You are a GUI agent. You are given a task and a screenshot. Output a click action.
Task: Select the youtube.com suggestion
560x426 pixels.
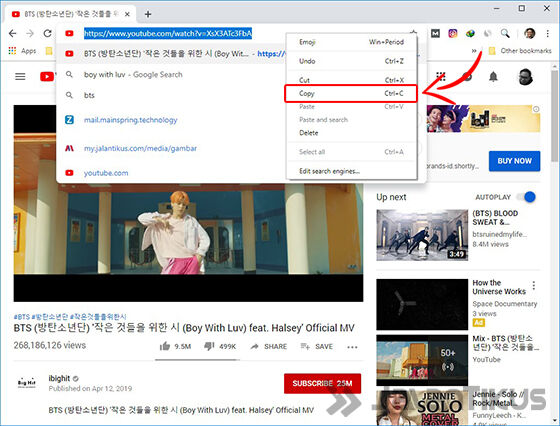(x=171, y=173)
